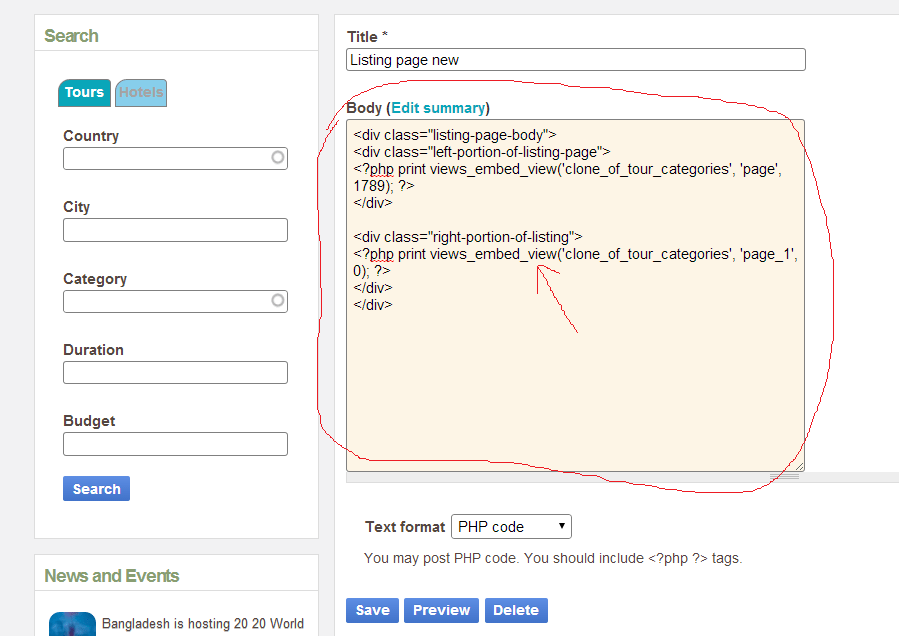Click the Country autocomplete field
This screenshot has height=636, width=913.
pyautogui.click(x=175, y=158)
